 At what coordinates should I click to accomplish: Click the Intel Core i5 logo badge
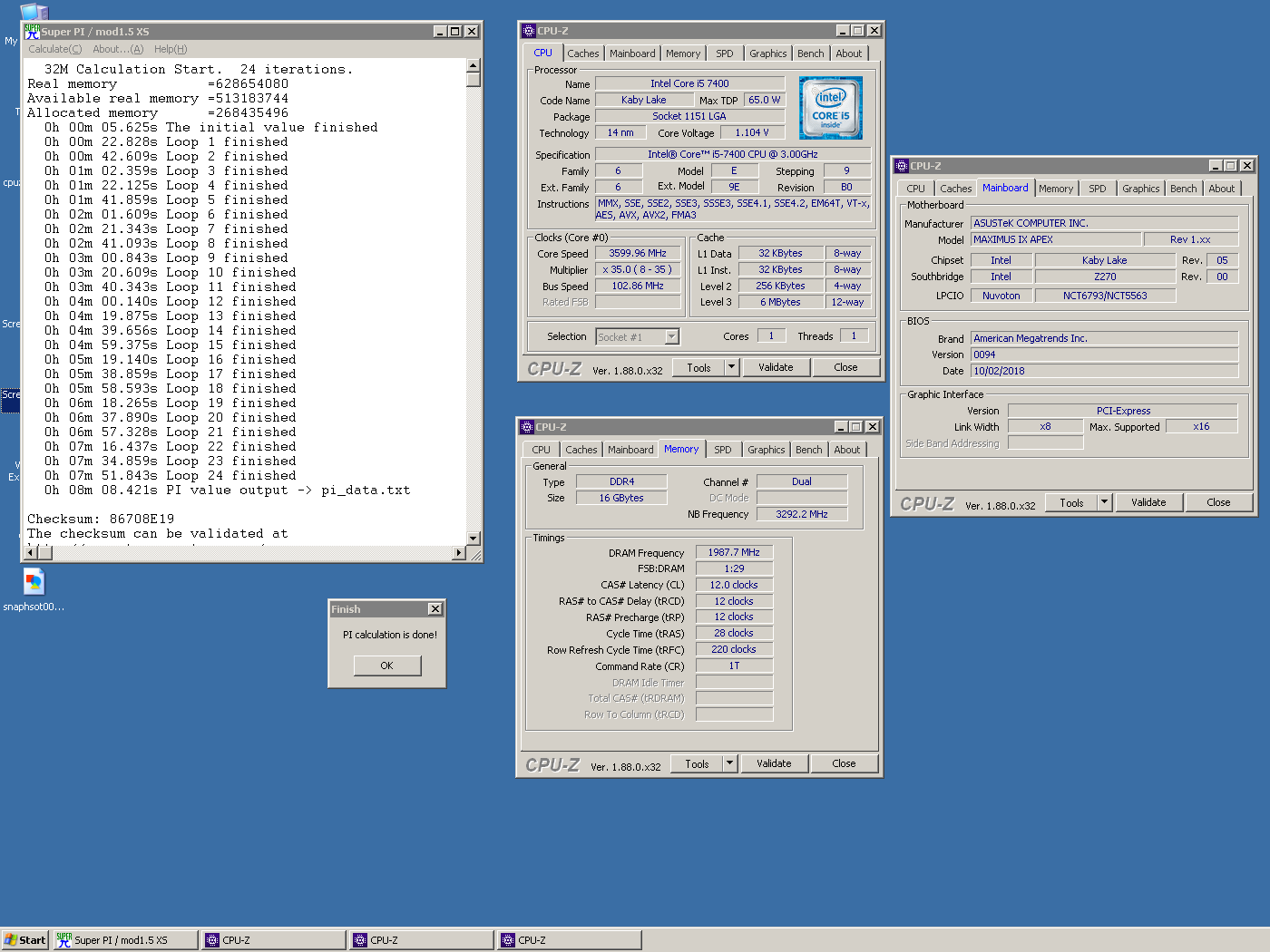(831, 108)
